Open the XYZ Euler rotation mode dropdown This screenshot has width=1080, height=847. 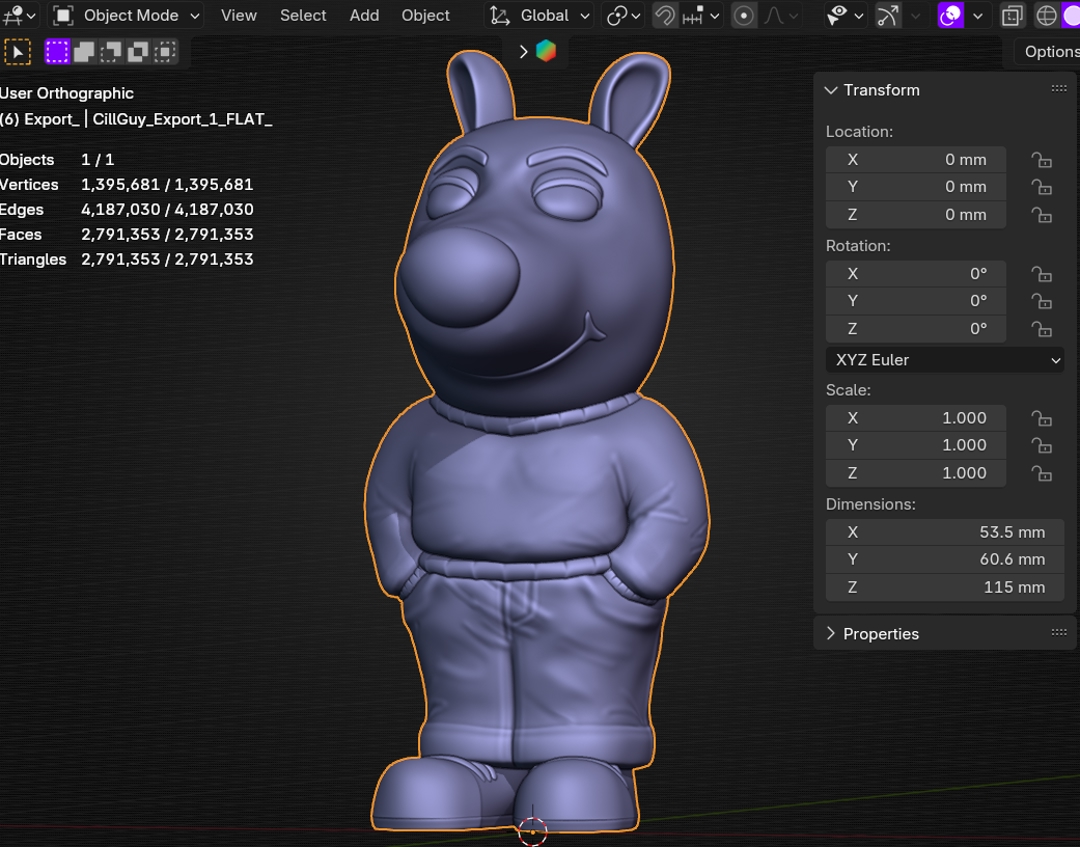[x=944, y=360]
